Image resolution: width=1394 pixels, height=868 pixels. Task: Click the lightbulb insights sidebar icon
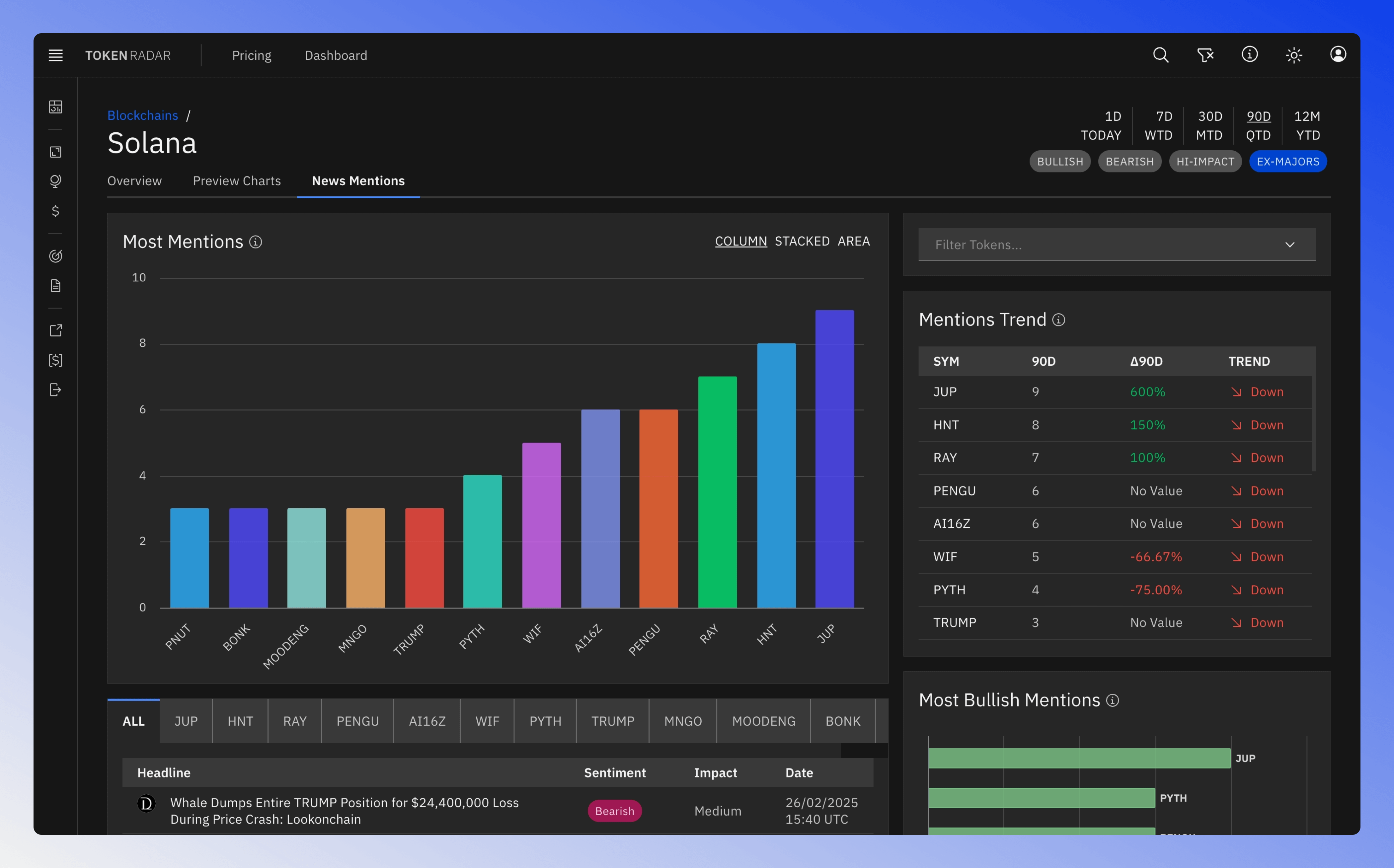tap(55, 181)
